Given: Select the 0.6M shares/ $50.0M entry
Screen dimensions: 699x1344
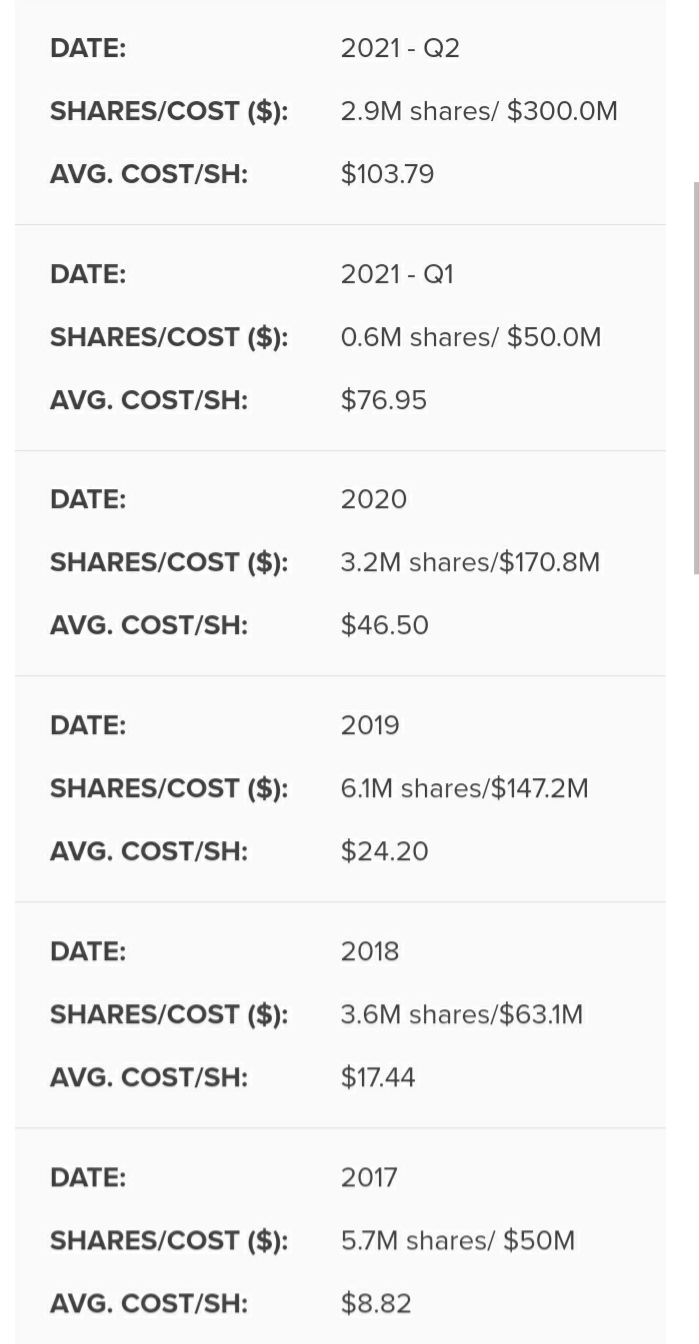Looking at the screenshot, I should [x=471, y=337].
